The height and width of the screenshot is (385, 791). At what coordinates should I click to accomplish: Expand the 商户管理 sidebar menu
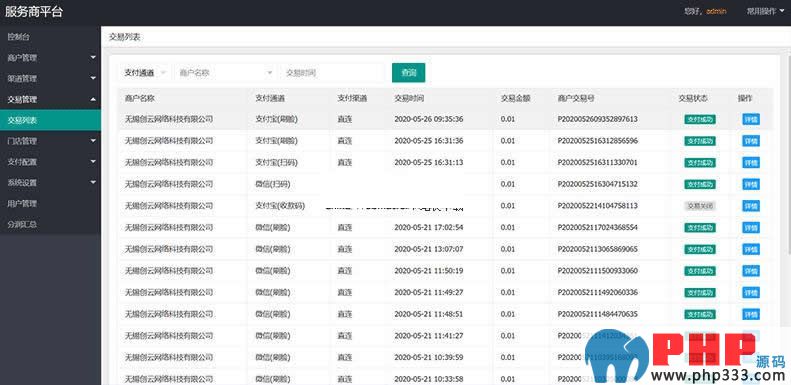[50, 58]
